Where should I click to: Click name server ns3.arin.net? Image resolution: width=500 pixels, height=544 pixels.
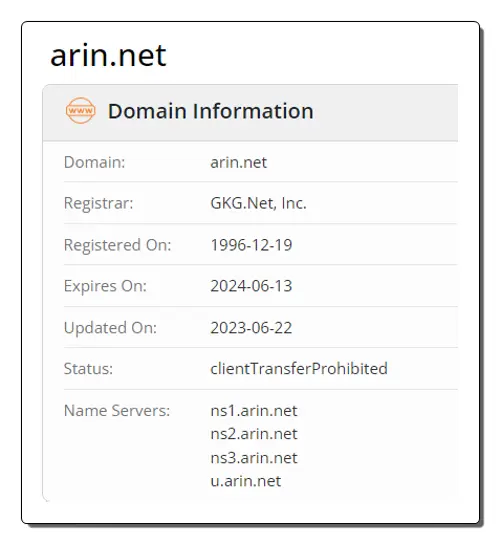(254, 458)
